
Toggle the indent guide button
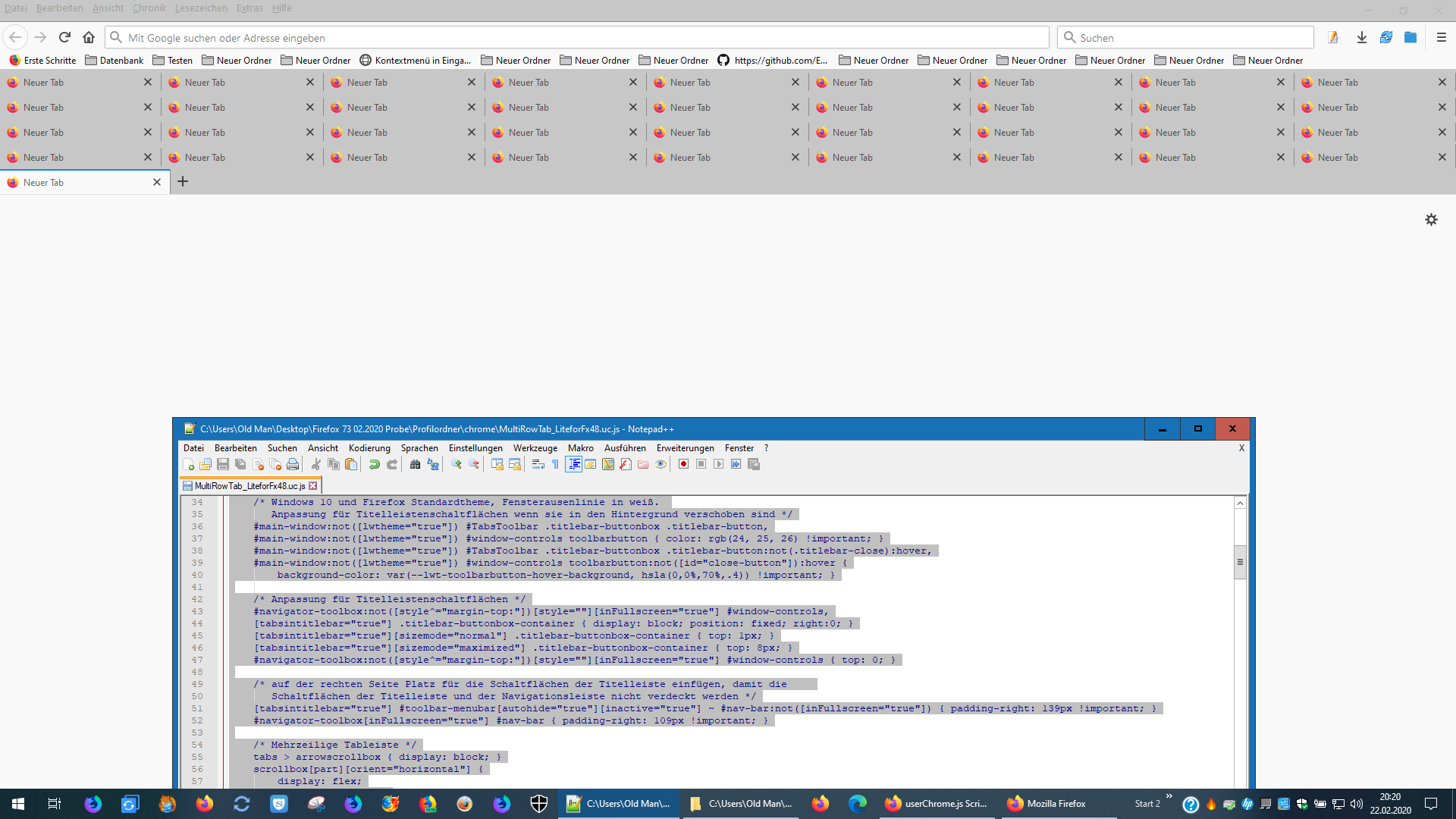pyautogui.click(x=573, y=464)
